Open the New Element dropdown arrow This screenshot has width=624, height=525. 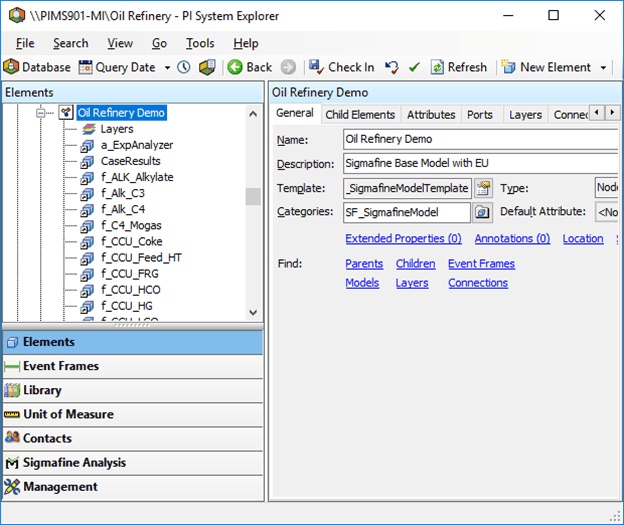pos(603,68)
